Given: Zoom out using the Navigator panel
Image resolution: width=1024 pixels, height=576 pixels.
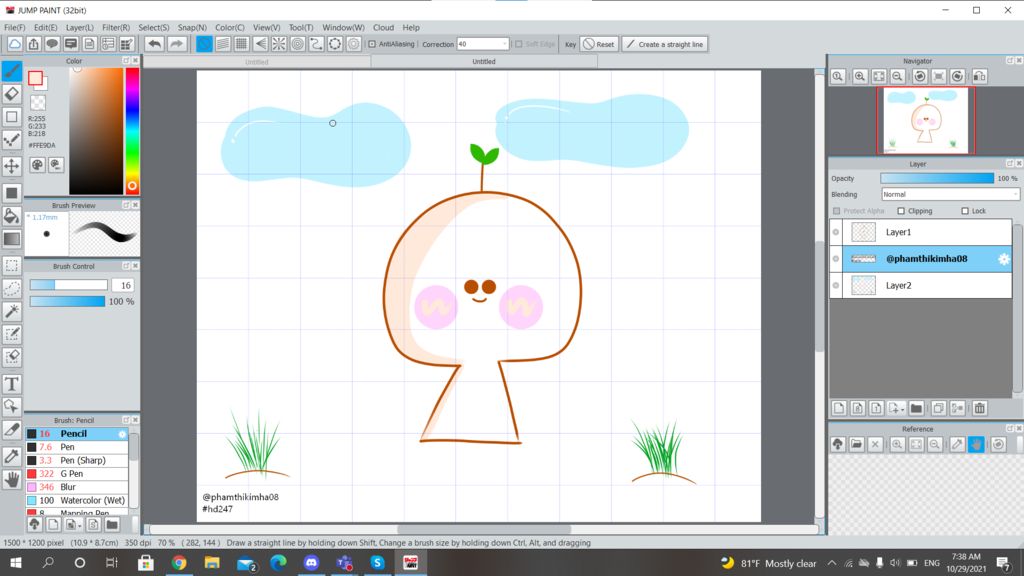Looking at the screenshot, I should click(x=898, y=76).
